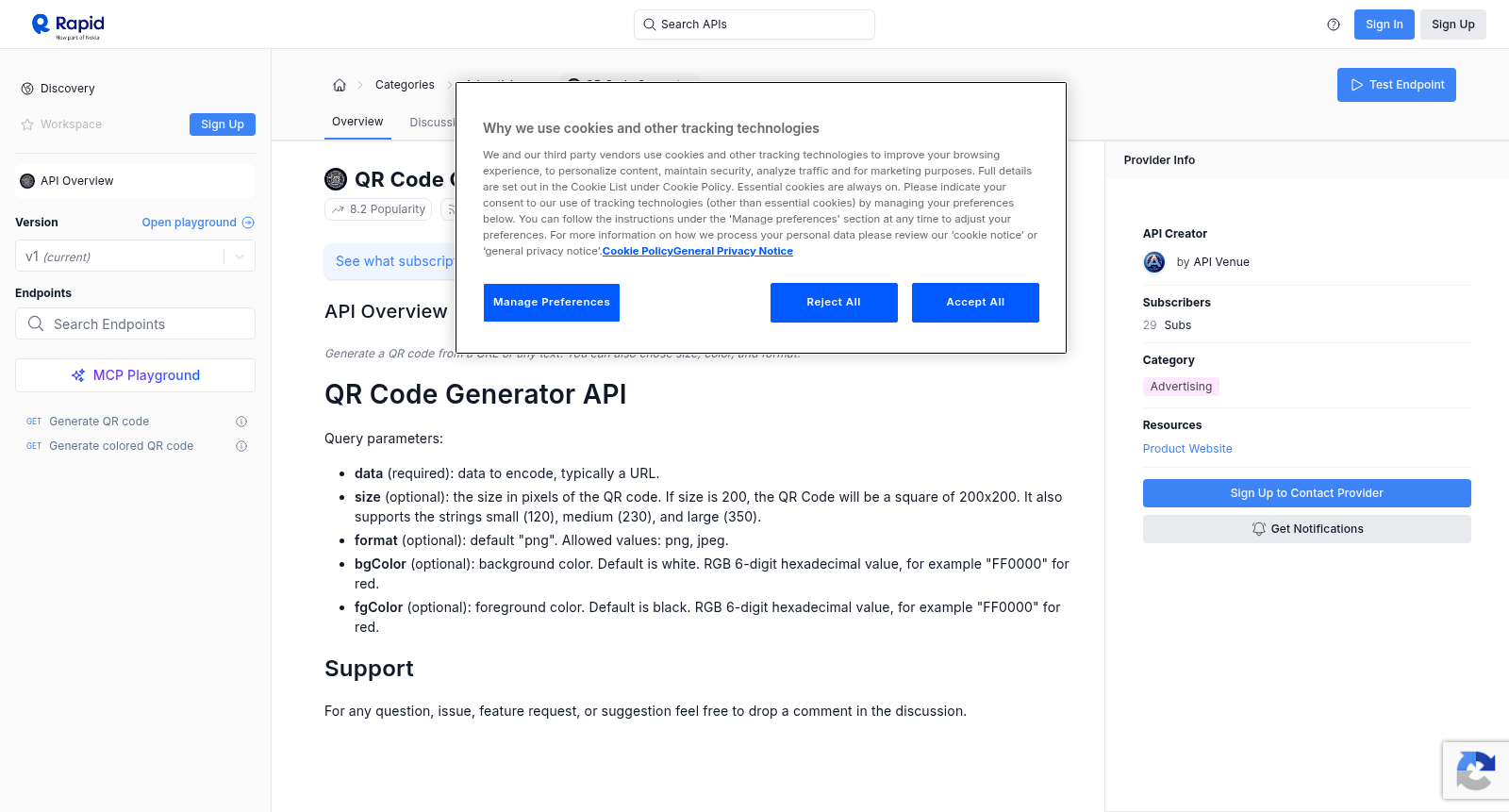Show info for Generate QR code endpoint
1509x812 pixels.
pyautogui.click(x=241, y=422)
